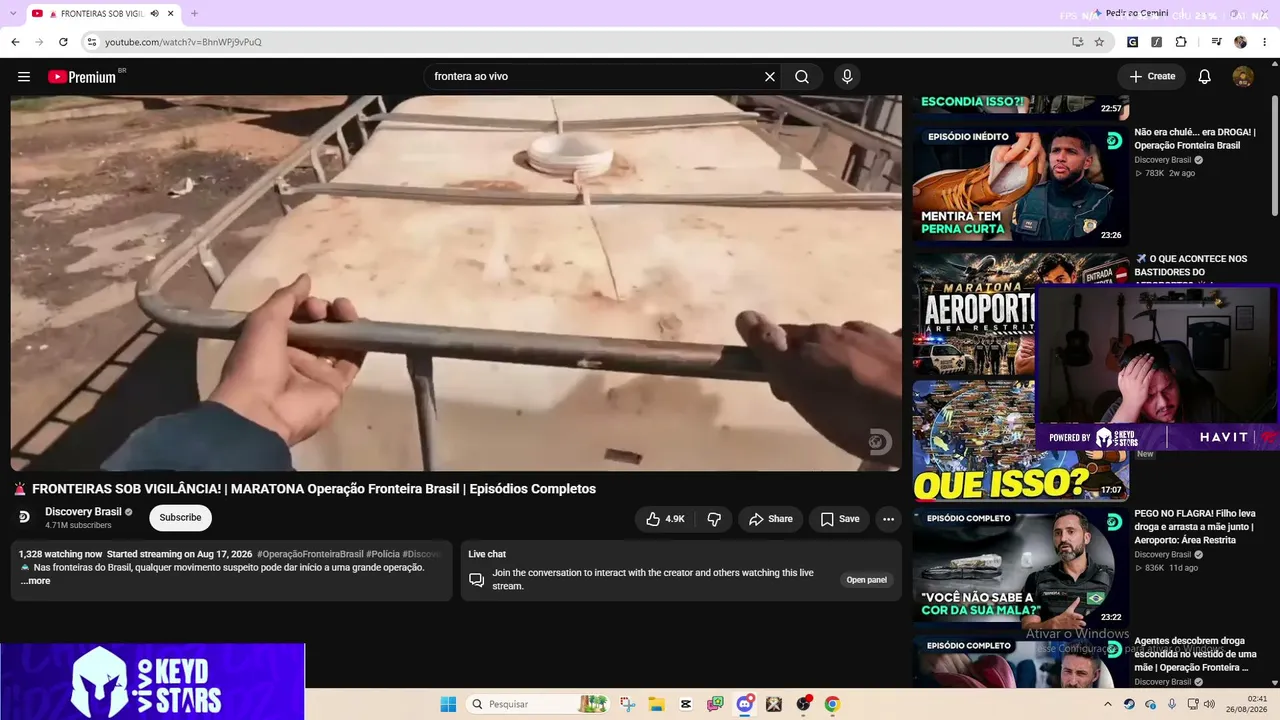The height and width of the screenshot is (720, 1280).
Task: Clear the search box text
Action: pos(770,77)
